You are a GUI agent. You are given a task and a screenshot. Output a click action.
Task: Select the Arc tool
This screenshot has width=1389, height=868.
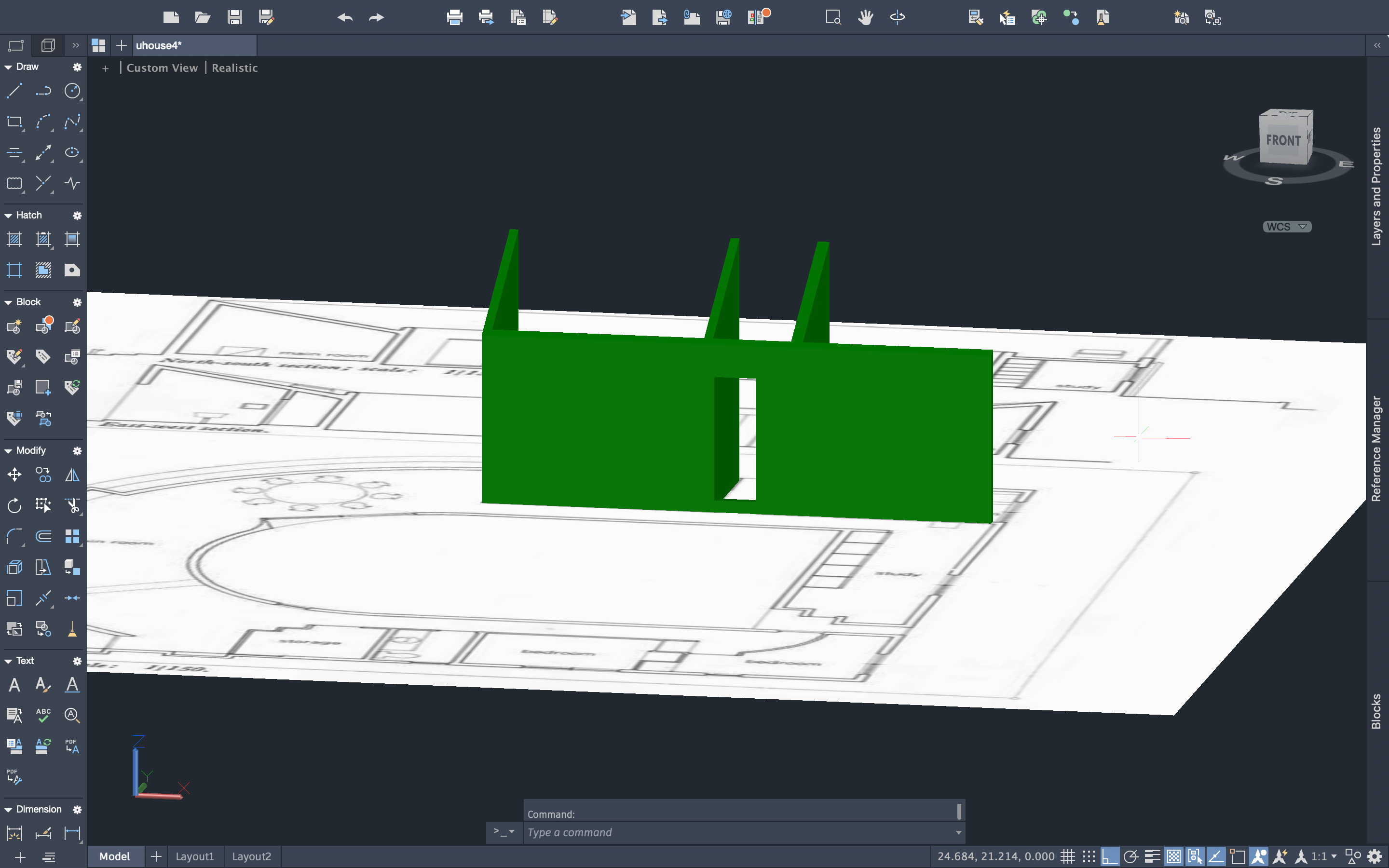43,122
